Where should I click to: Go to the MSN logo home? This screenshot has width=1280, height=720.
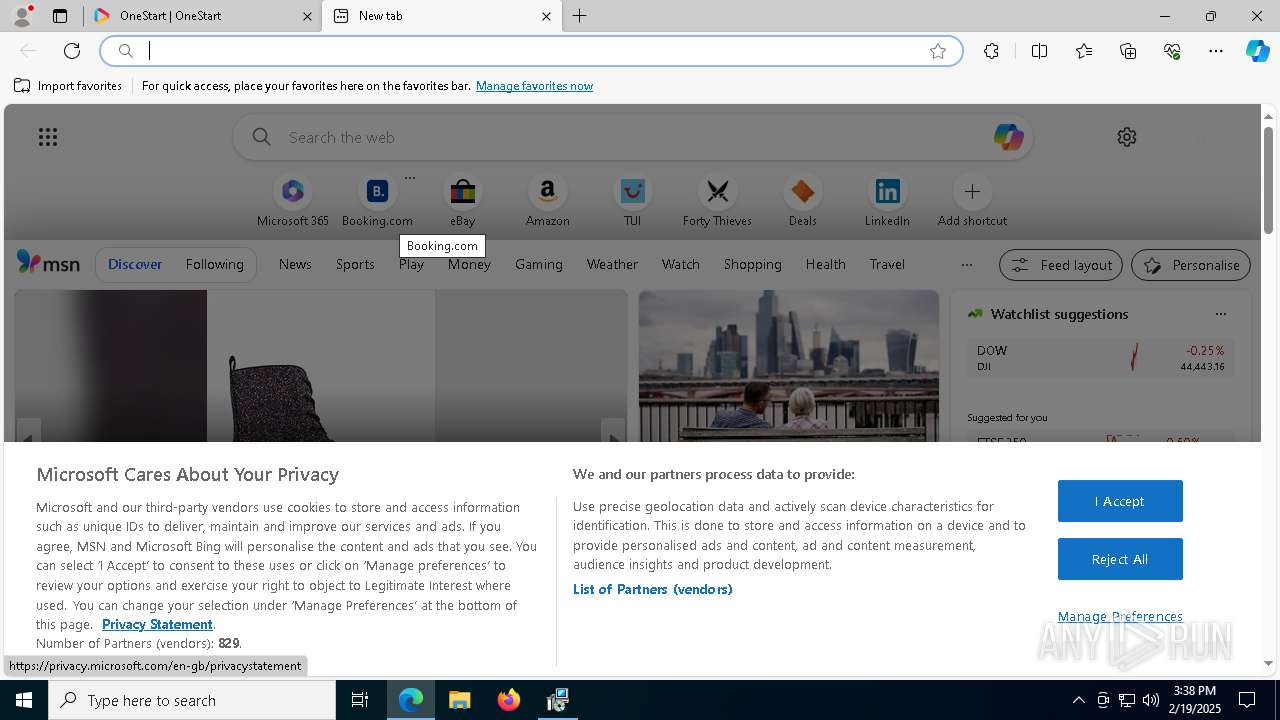click(48, 262)
